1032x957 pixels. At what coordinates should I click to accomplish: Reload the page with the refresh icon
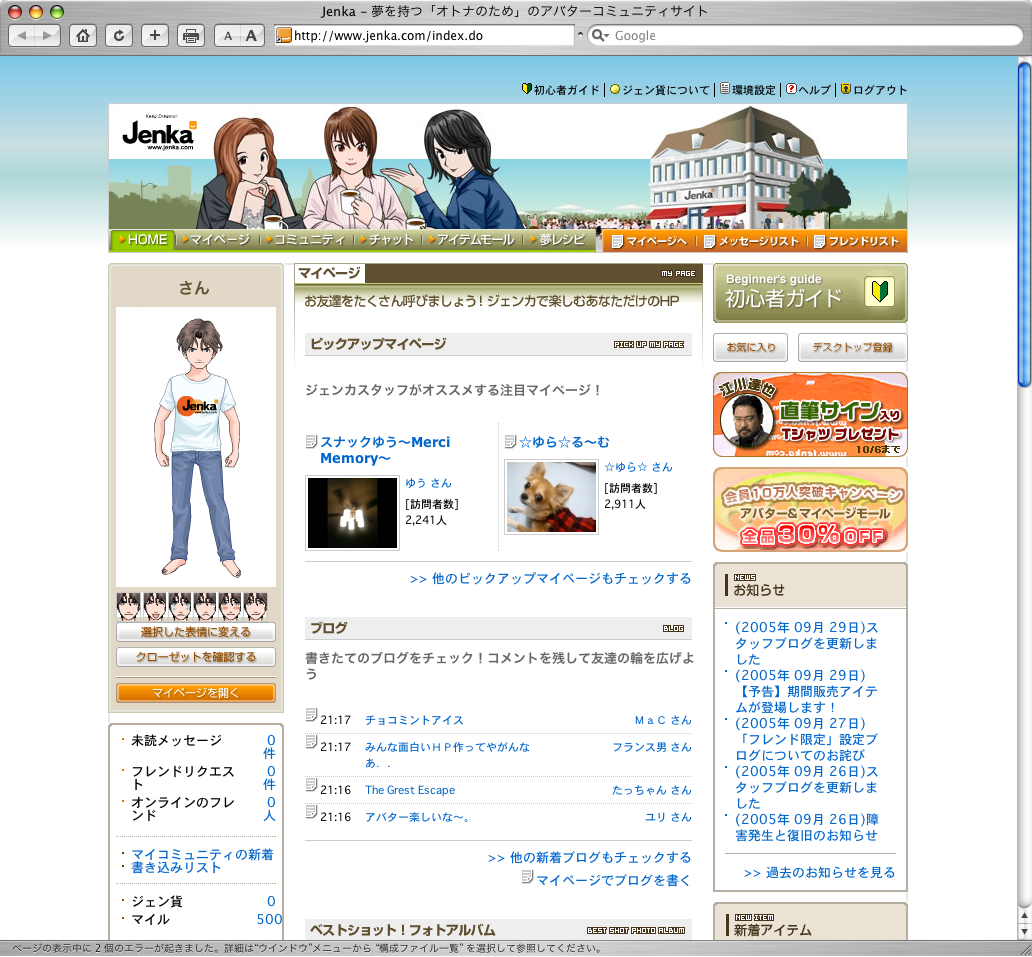pyautogui.click(x=119, y=36)
